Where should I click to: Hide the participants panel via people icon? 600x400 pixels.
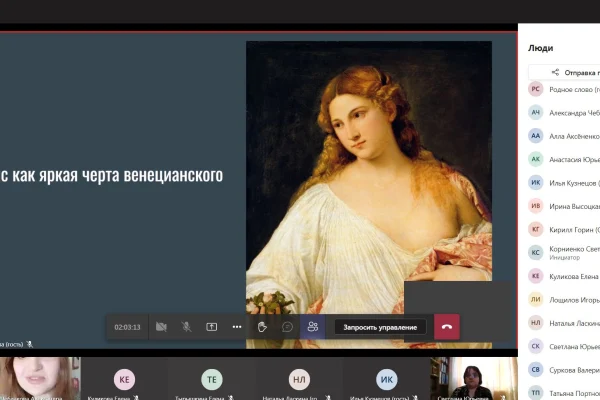[313, 326]
